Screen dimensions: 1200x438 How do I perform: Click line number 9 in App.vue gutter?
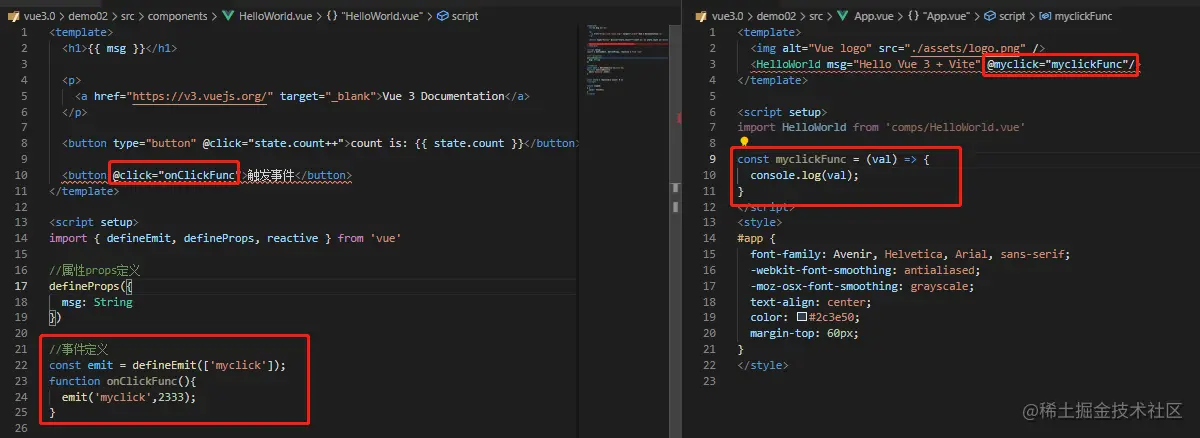coord(711,159)
